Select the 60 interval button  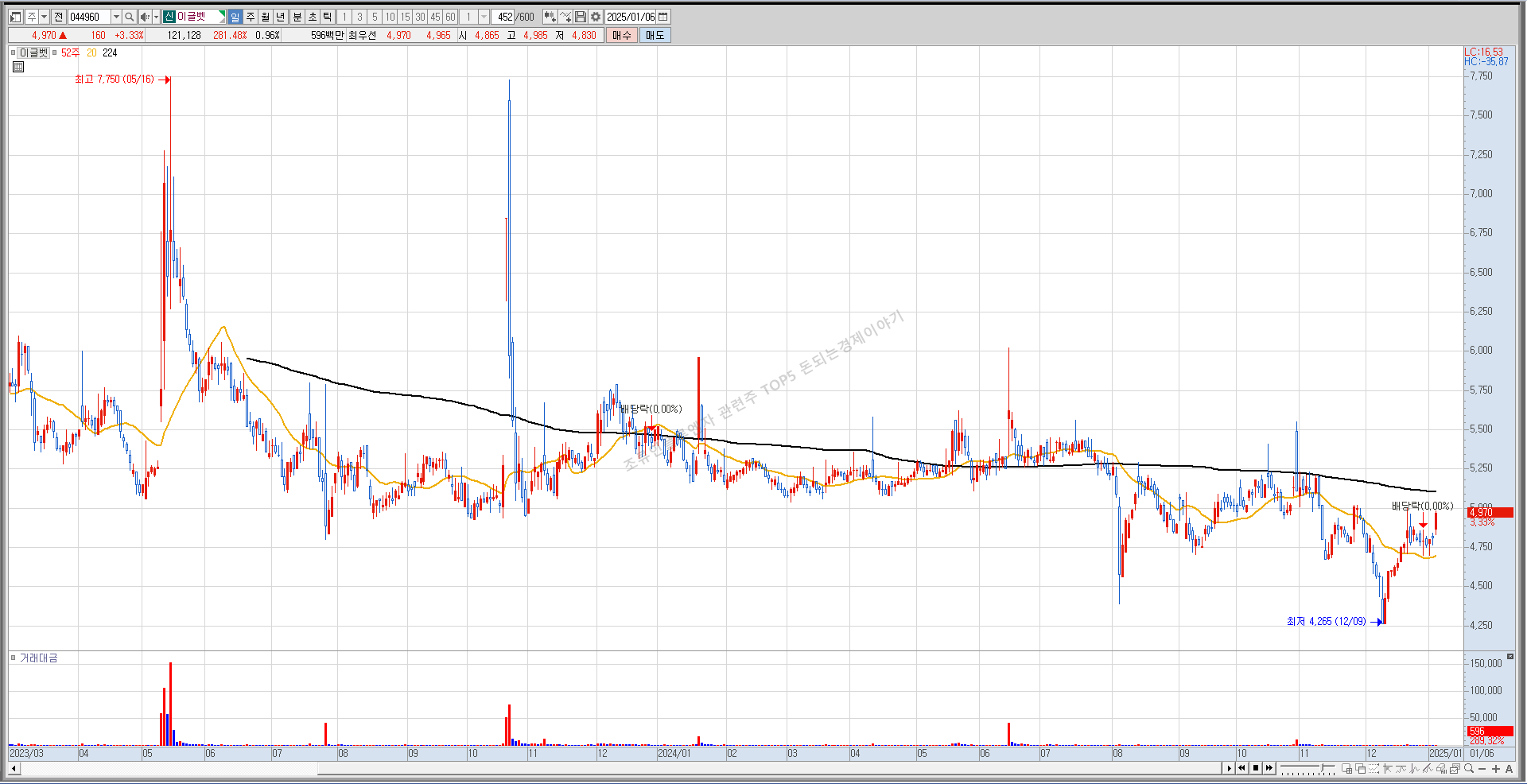[x=450, y=17]
